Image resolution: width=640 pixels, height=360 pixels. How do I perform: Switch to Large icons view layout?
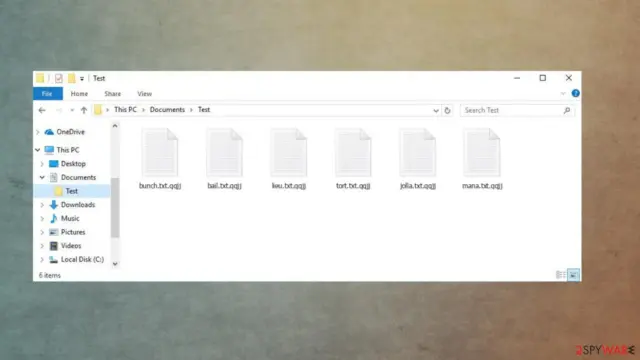[x=573, y=275]
